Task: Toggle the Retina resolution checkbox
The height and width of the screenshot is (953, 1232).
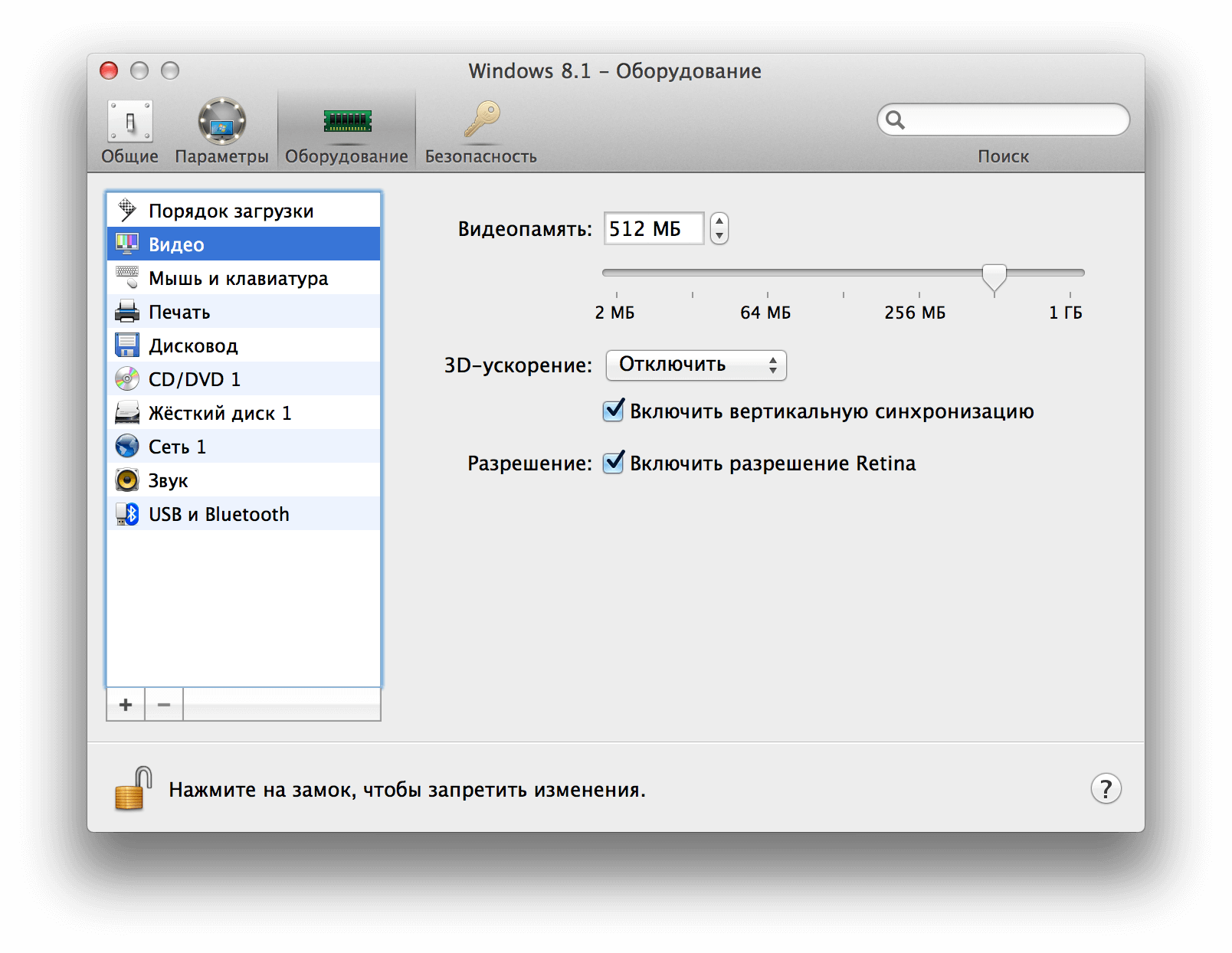Action: [613, 463]
